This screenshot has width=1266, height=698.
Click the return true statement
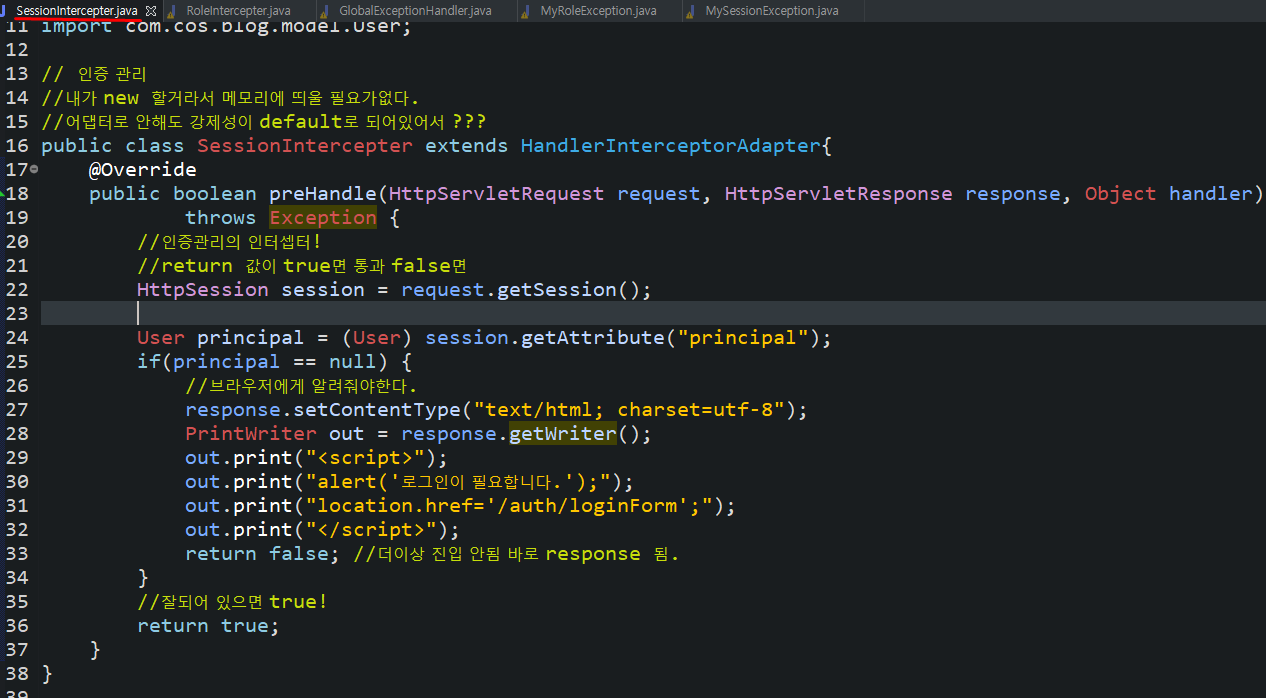point(208,625)
